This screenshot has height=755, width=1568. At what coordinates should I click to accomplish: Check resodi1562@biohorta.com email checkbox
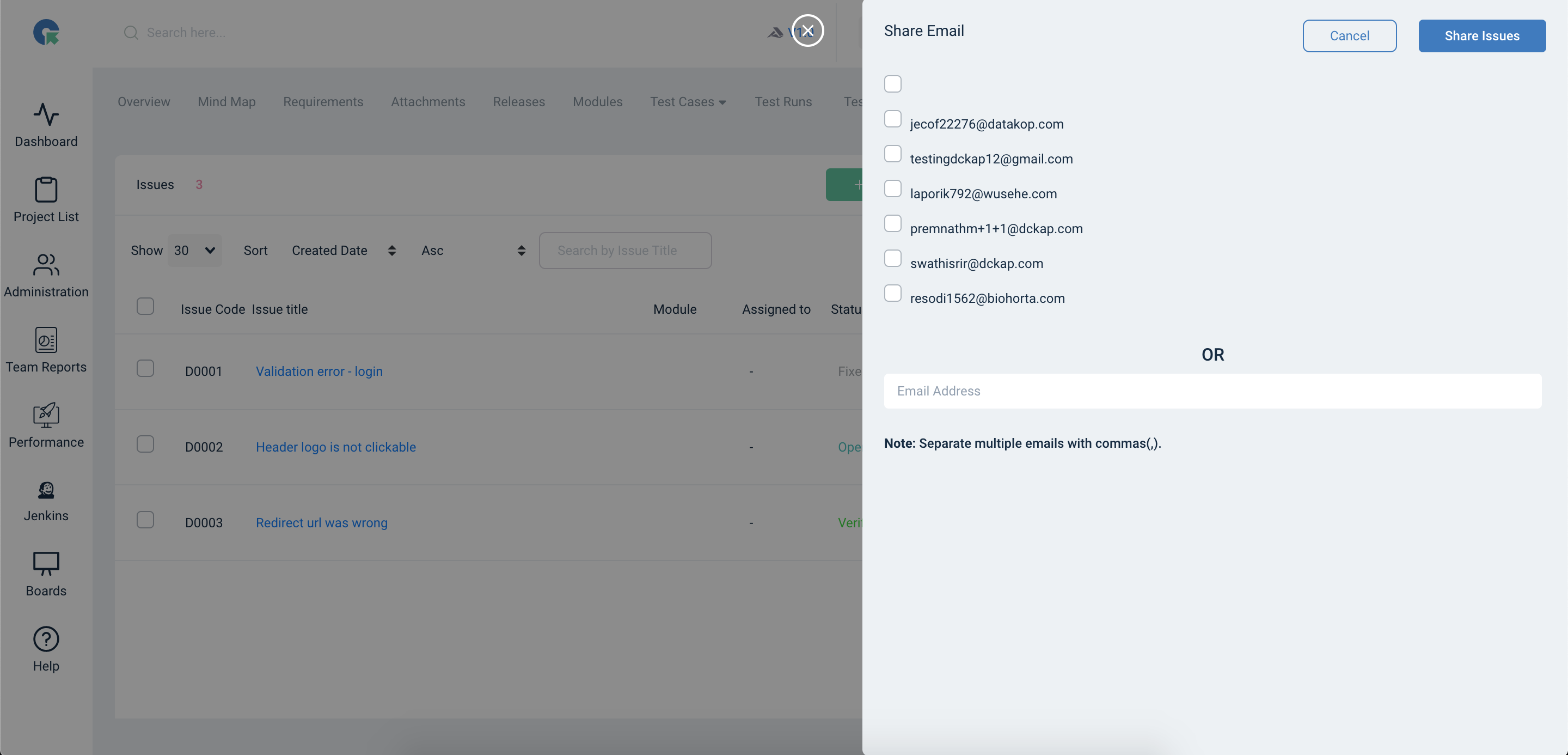pos(892,294)
